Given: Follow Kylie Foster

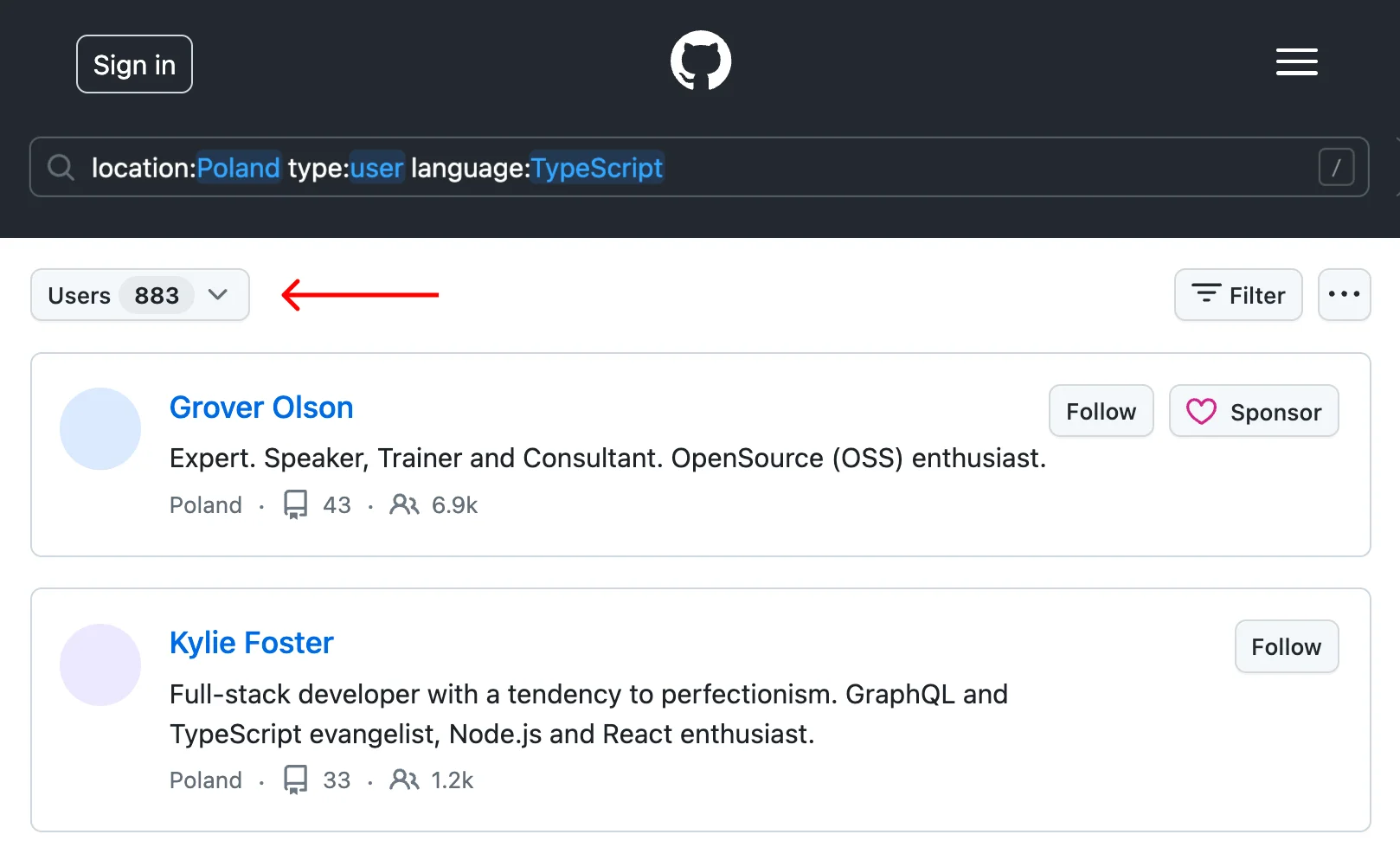Looking at the screenshot, I should 1286,646.
